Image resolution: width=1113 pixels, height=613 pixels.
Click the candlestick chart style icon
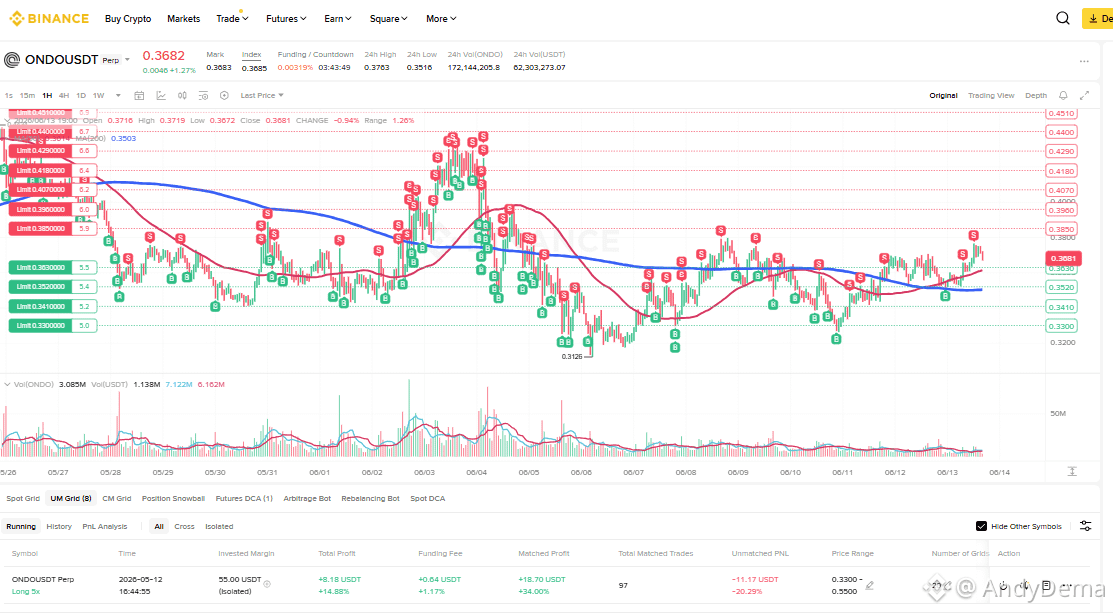tap(182, 95)
